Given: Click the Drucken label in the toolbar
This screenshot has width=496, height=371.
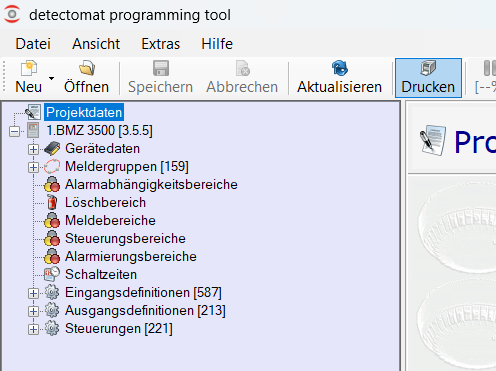Looking at the screenshot, I should coord(428,87).
